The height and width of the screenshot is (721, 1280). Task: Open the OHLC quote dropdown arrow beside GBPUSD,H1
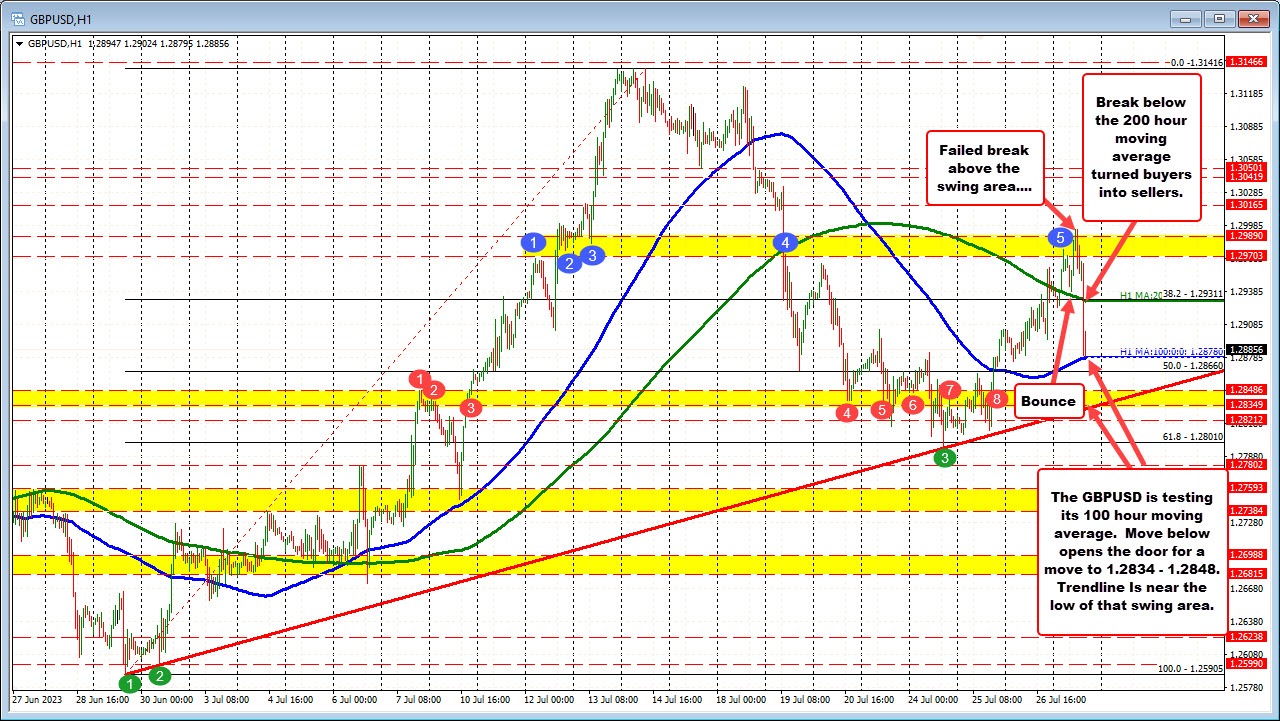(x=20, y=44)
